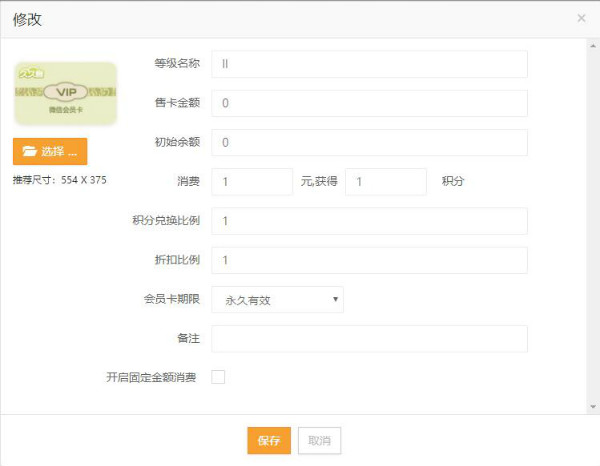
Task: Click into the 售卡金额 field
Action: (x=369, y=103)
